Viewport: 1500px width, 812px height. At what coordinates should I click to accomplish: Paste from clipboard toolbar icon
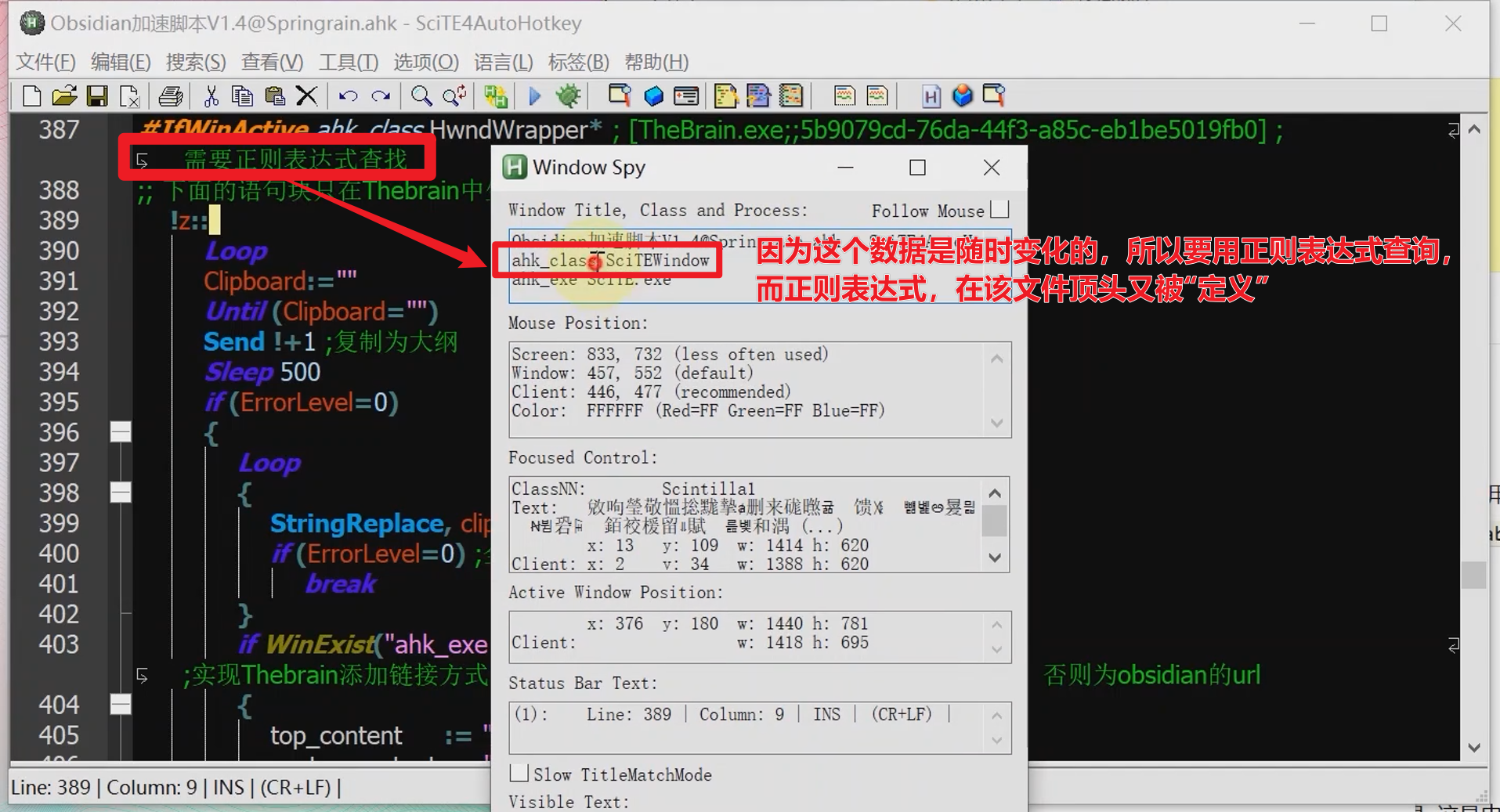tap(274, 96)
